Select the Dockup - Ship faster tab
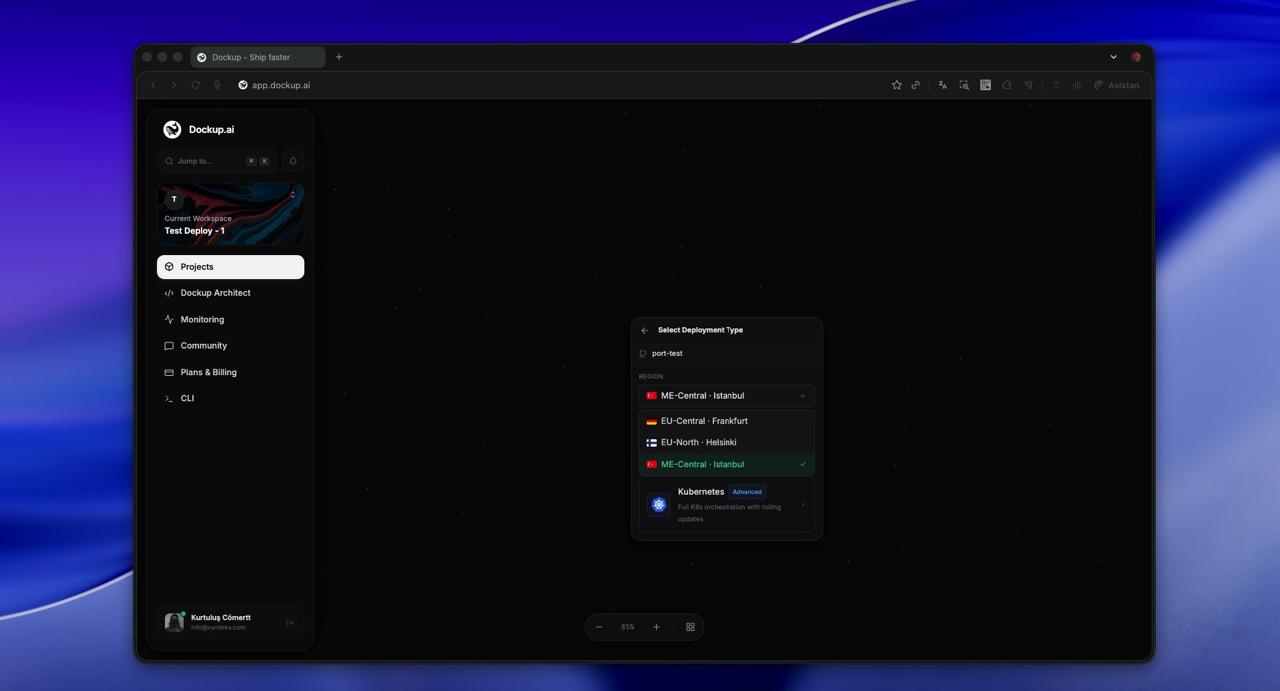The width and height of the screenshot is (1280, 691). [258, 57]
